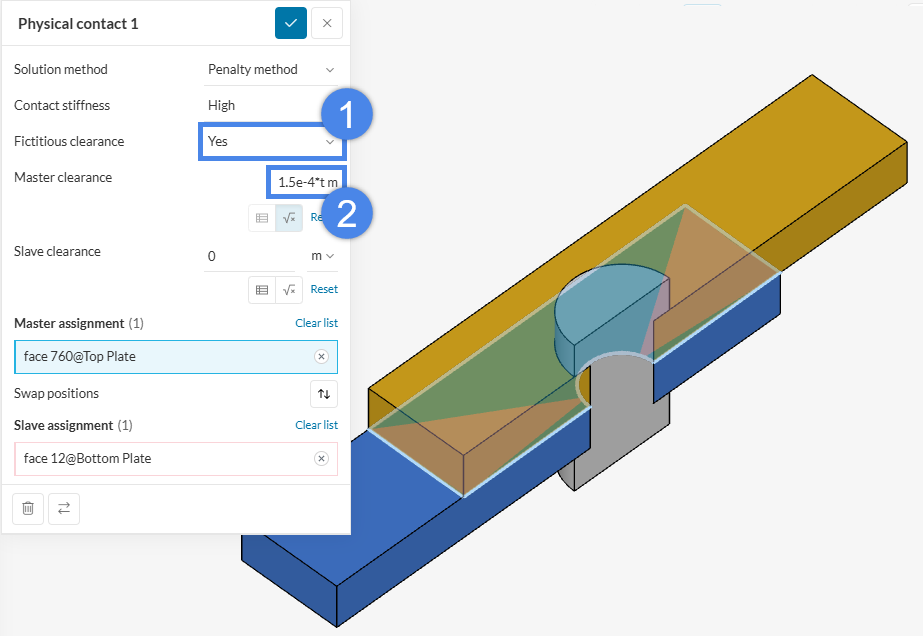Expand the Fictitious clearance dropdown set to Yes

270,142
